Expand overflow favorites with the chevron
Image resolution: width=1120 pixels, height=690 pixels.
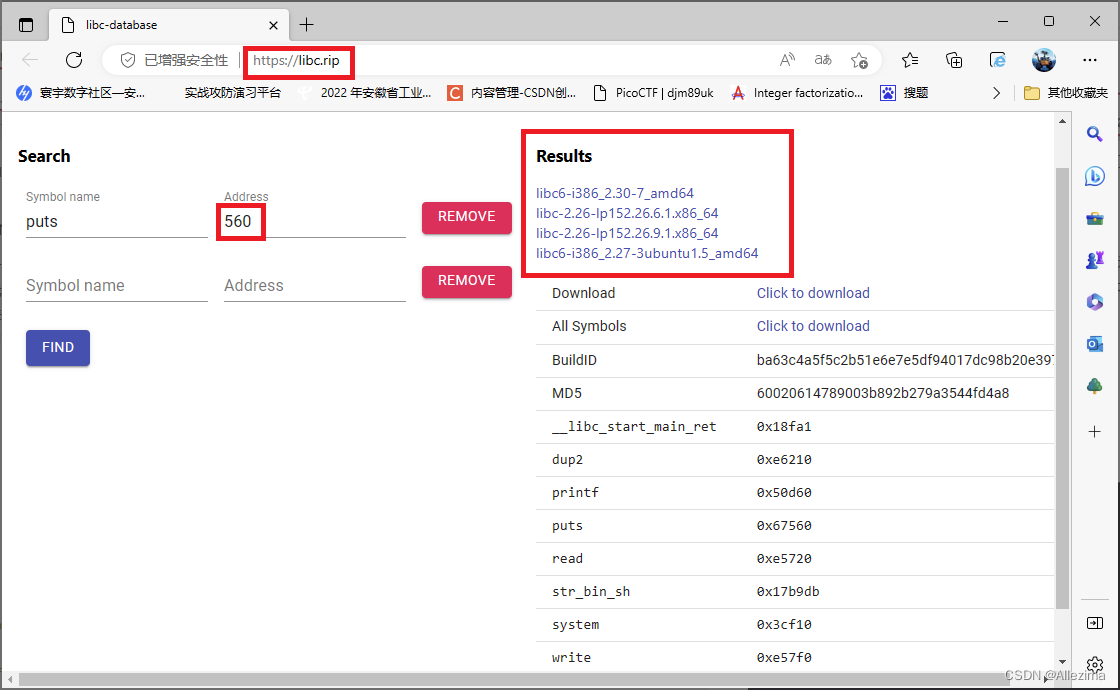pos(996,92)
